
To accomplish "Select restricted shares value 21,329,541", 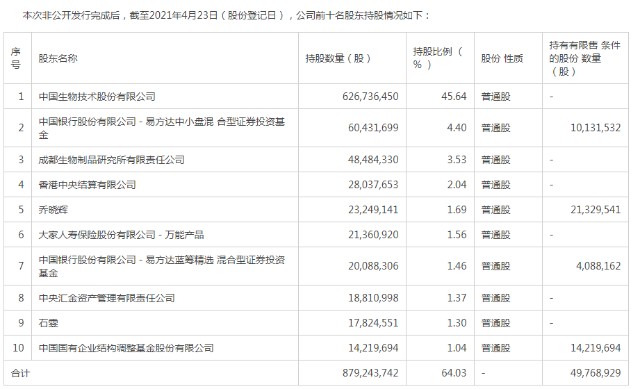I will 596,209.
